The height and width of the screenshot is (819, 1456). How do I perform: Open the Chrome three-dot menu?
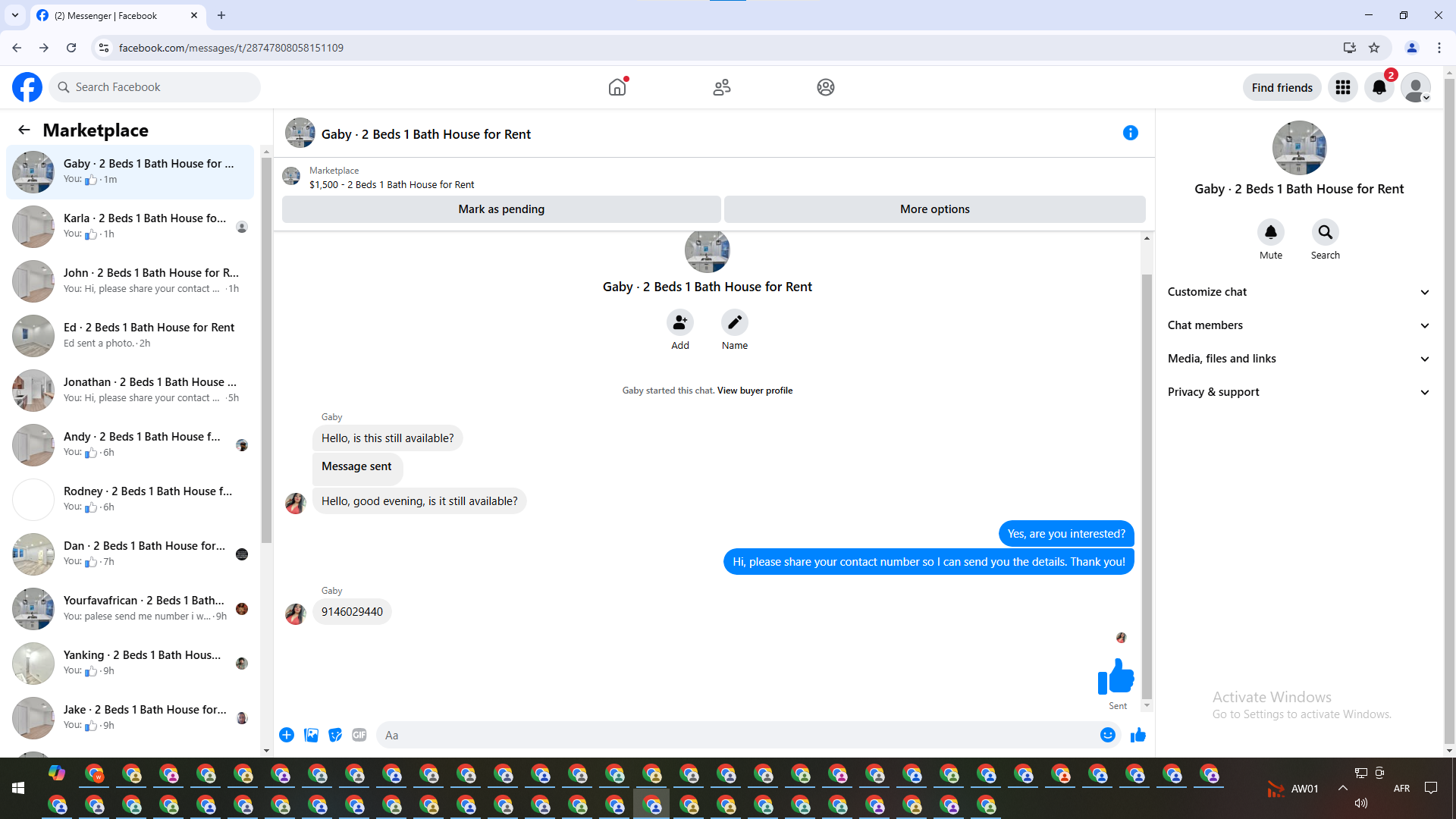tap(1439, 48)
